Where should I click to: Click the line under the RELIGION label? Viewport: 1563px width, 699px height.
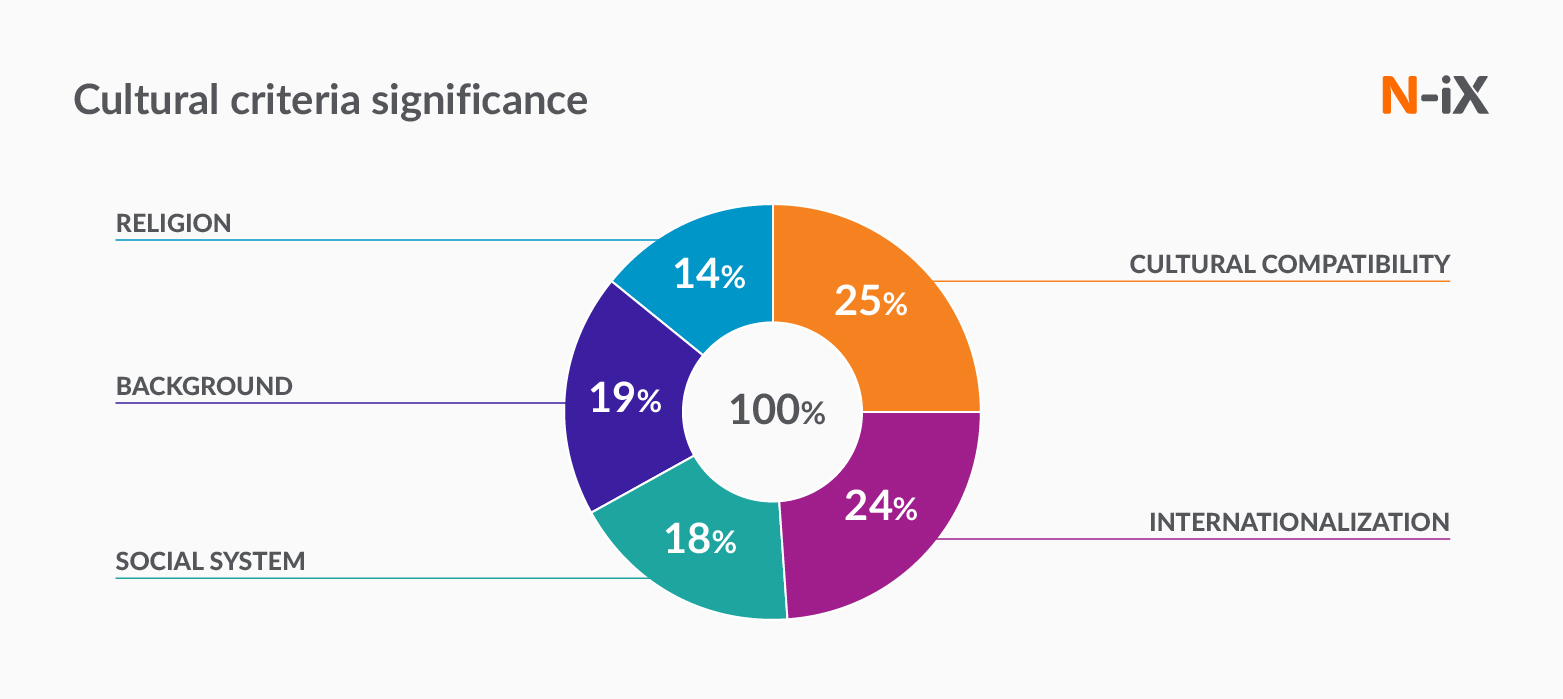tap(380, 240)
